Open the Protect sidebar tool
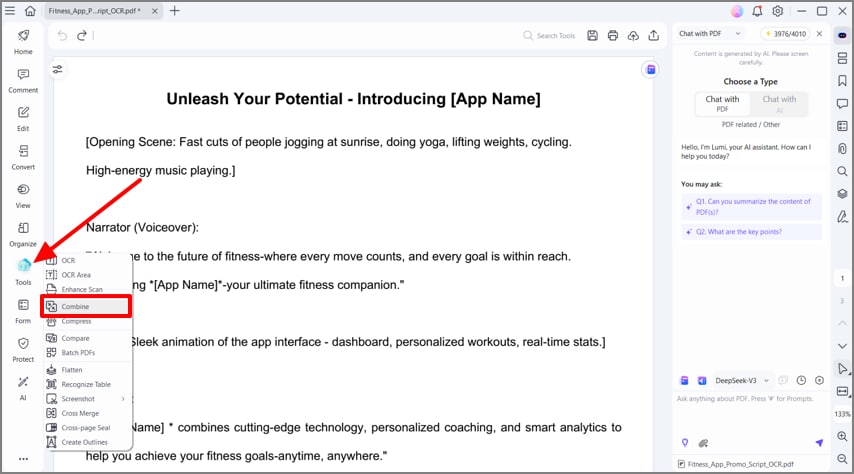The width and height of the screenshot is (854, 474). tap(23, 349)
